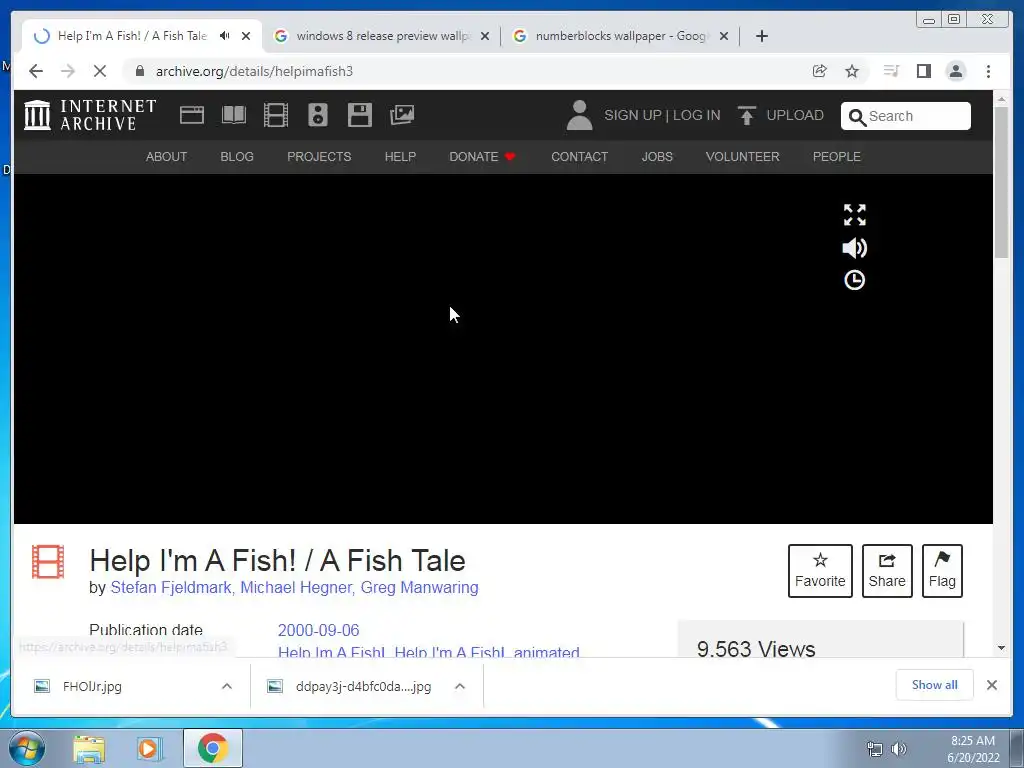Open the Web (Wayback) section icon
1024x768 pixels.
(192, 115)
